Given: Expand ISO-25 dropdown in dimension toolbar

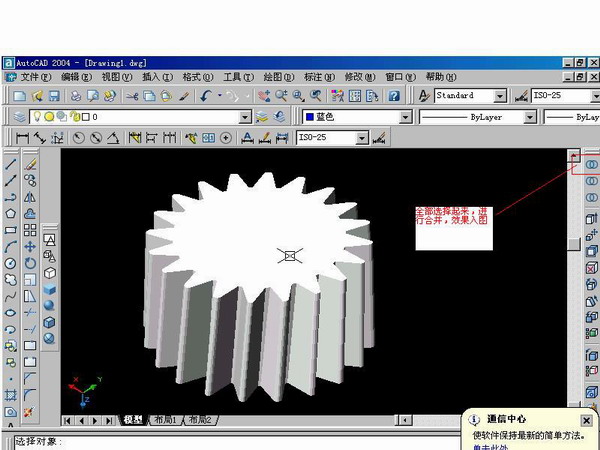Looking at the screenshot, I should (362, 138).
